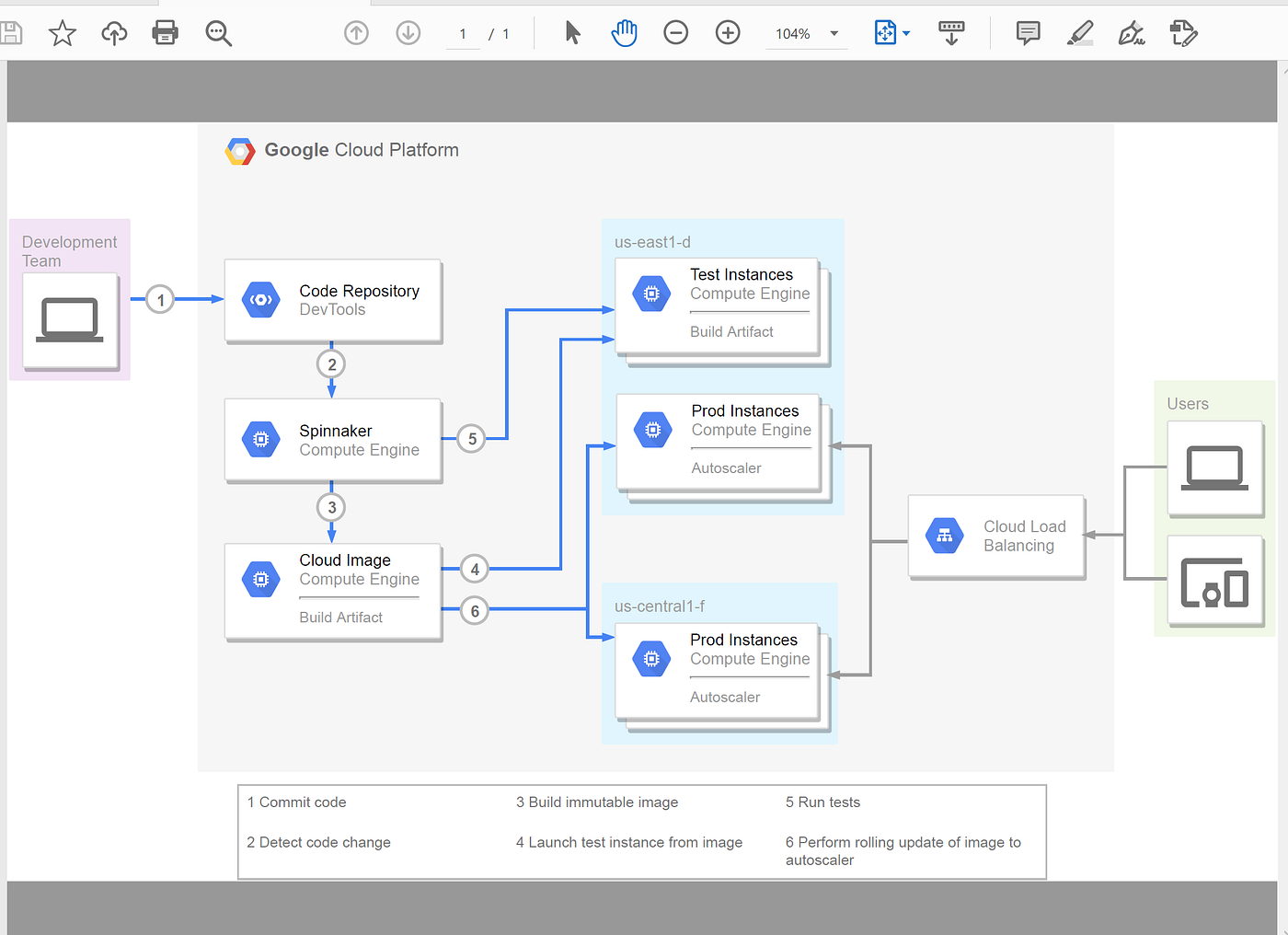
Task: Click the 'Cloud Image' label
Action: pos(345,560)
